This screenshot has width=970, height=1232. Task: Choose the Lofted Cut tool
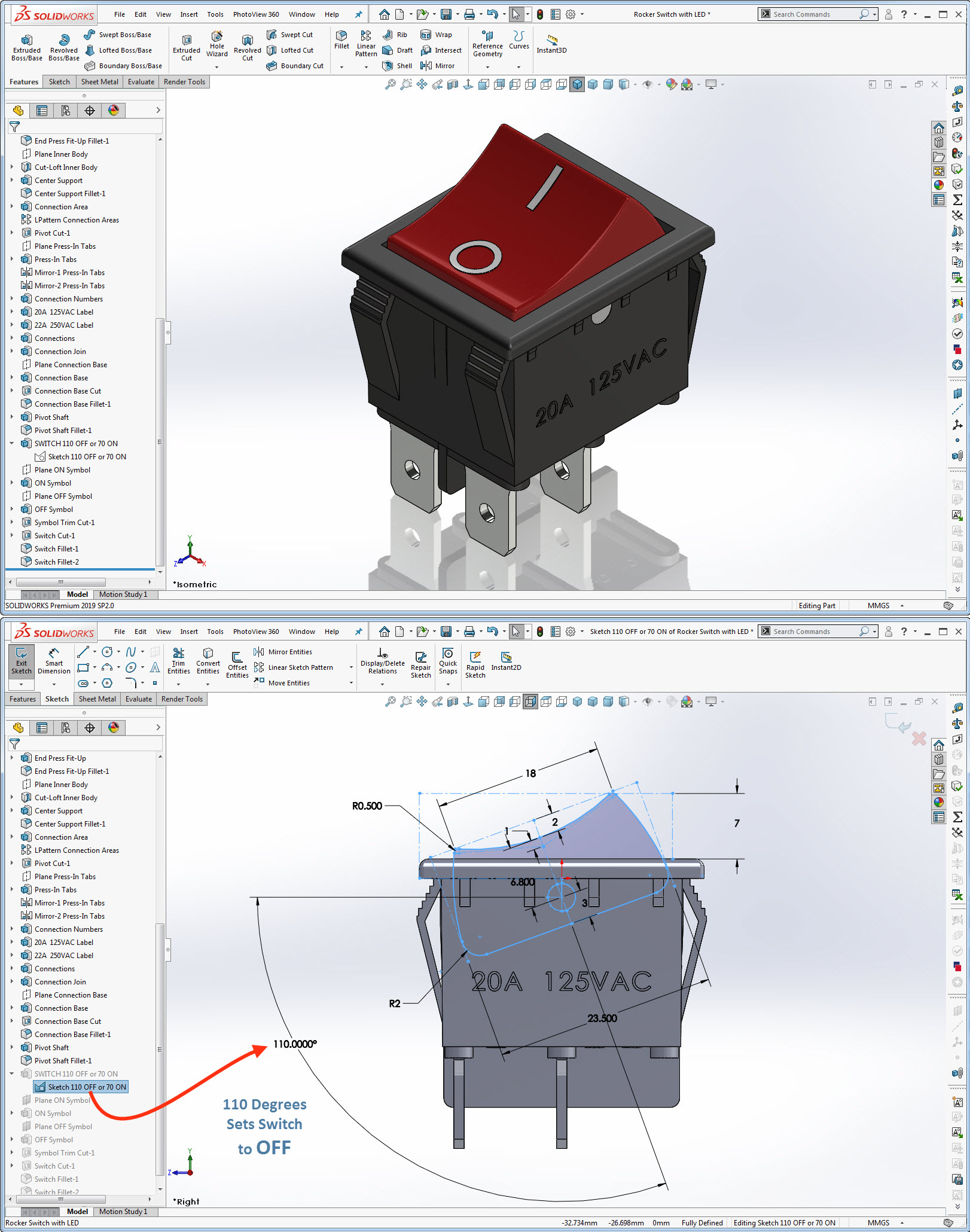(290, 50)
